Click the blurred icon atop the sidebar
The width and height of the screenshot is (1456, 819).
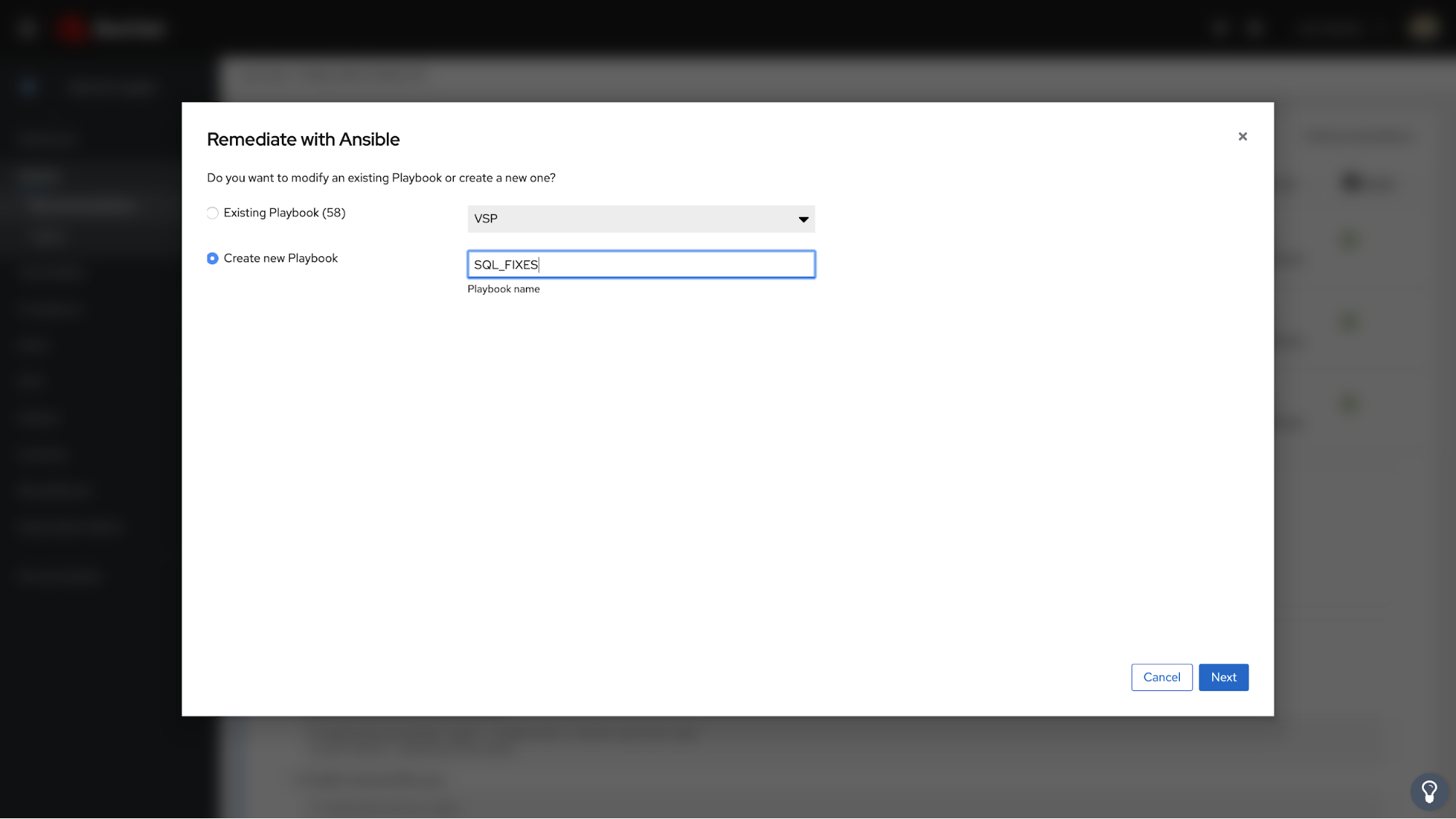28,87
